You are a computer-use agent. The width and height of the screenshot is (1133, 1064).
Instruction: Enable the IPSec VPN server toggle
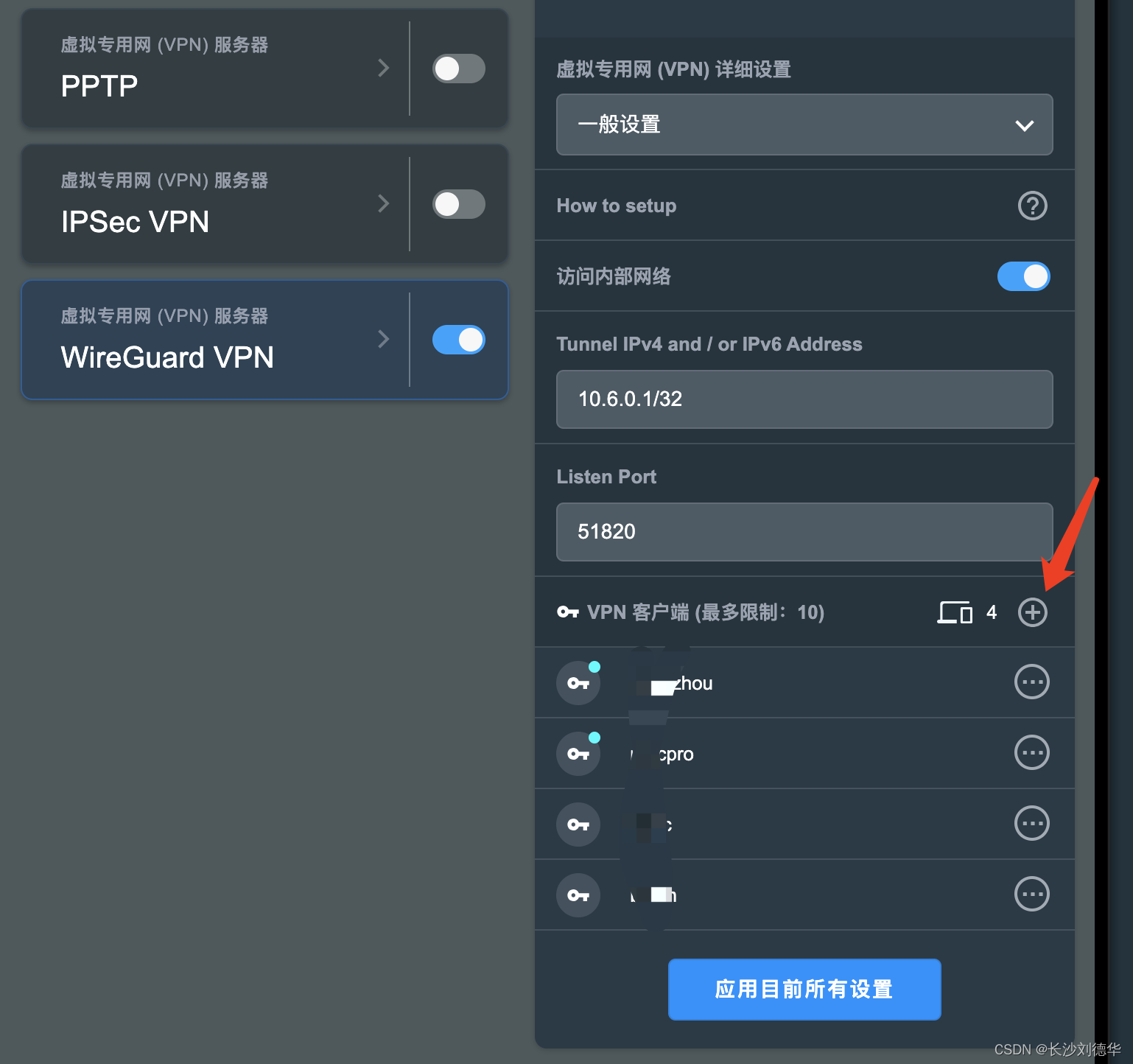(x=458, y=204)
